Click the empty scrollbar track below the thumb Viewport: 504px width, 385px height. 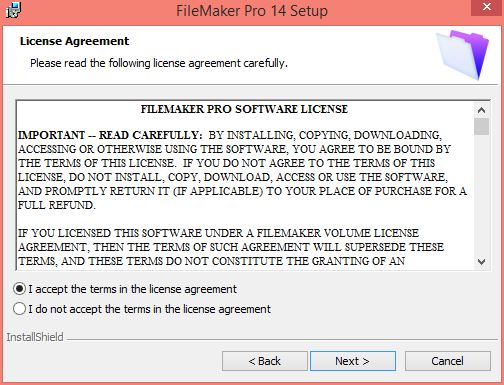pos(481,195)
